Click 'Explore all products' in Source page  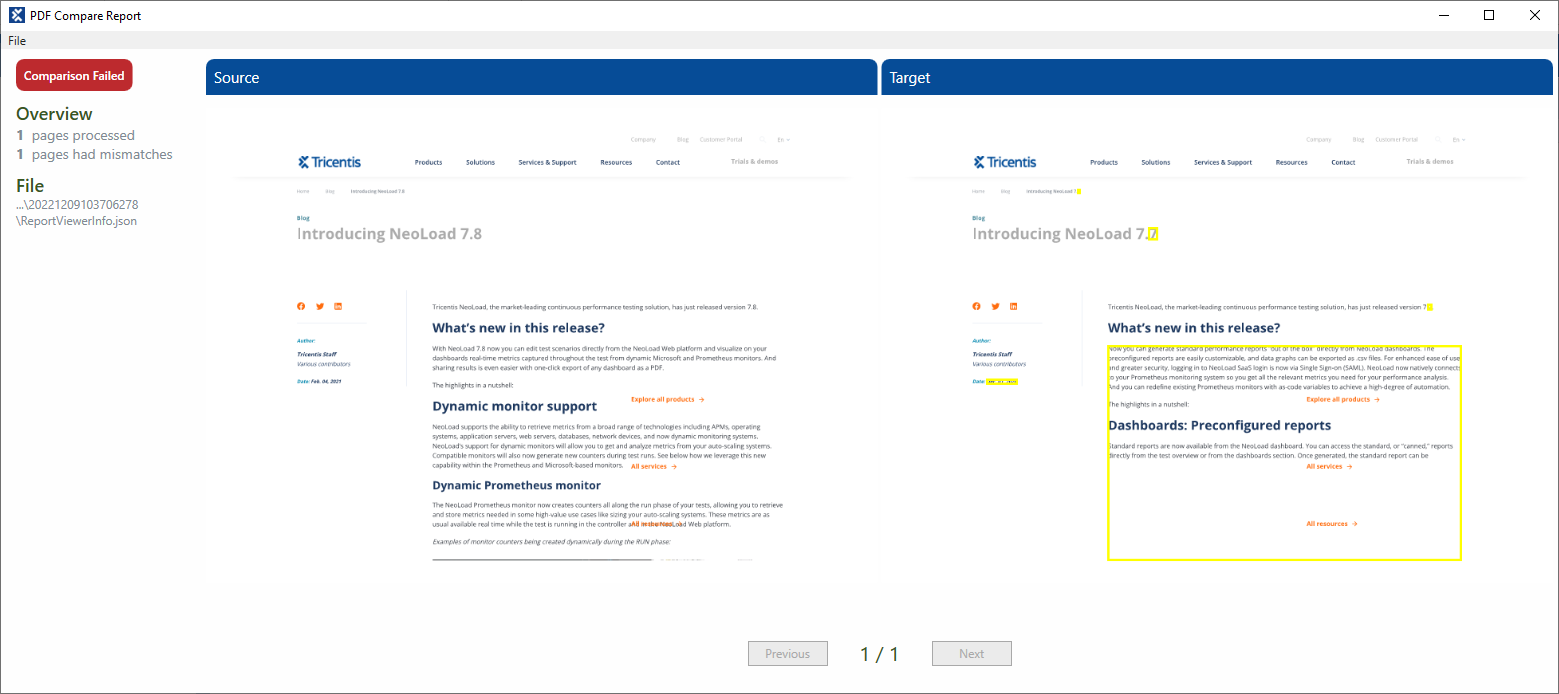coord(667,399)
